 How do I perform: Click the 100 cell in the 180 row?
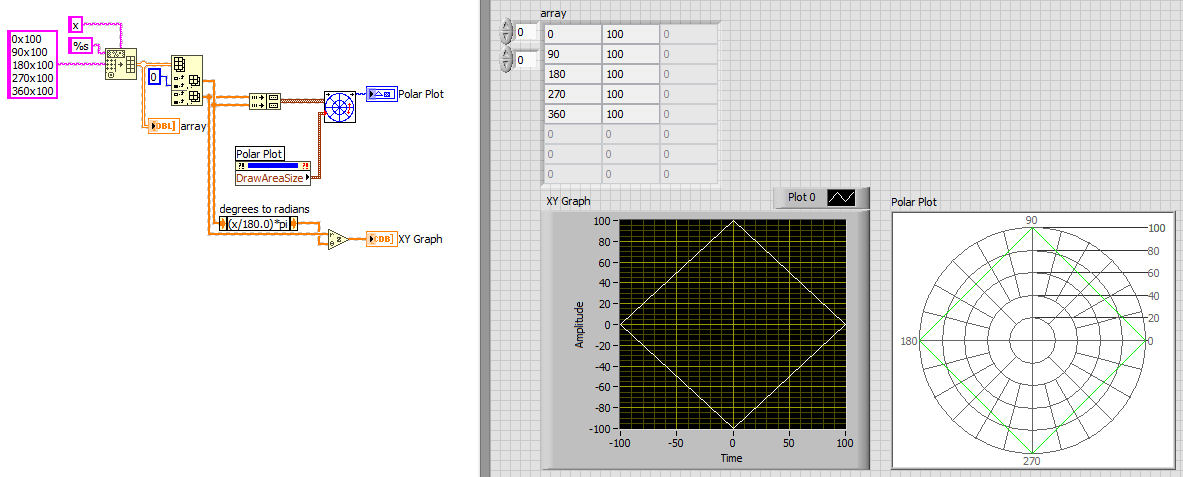(x=630, y=74)
